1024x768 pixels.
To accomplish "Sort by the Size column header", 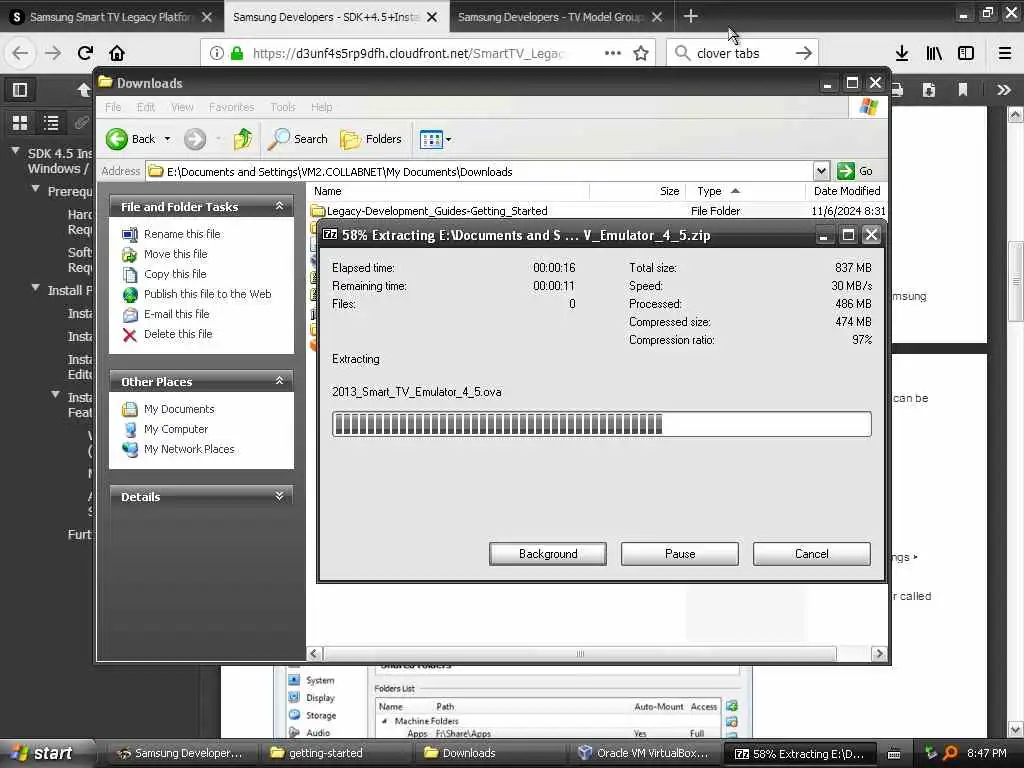I will coord(638,191).
